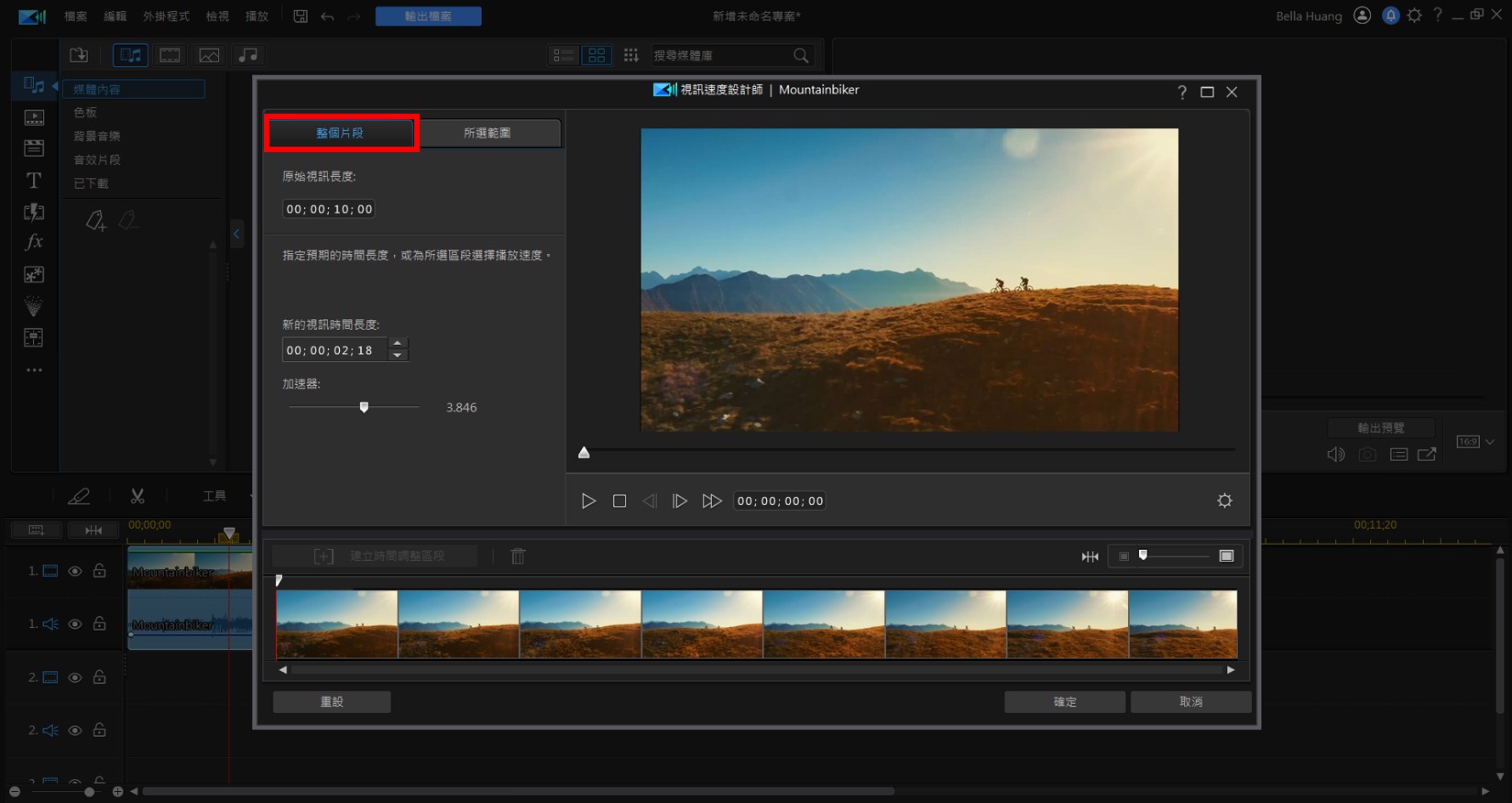
Task: Click the new video duration input field
Action: (x=334, y=350)
